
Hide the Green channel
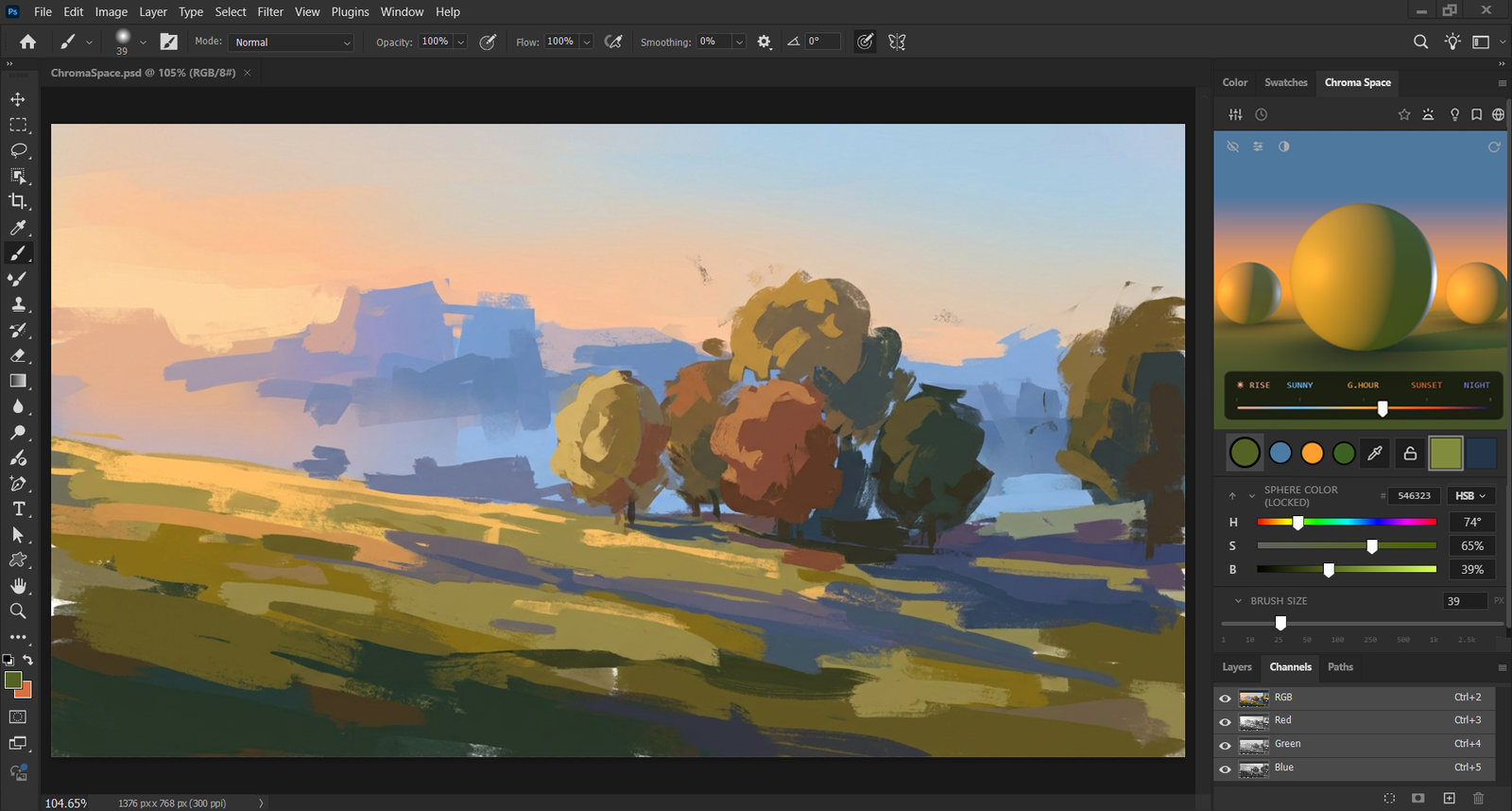click(x=1225, y=745)
